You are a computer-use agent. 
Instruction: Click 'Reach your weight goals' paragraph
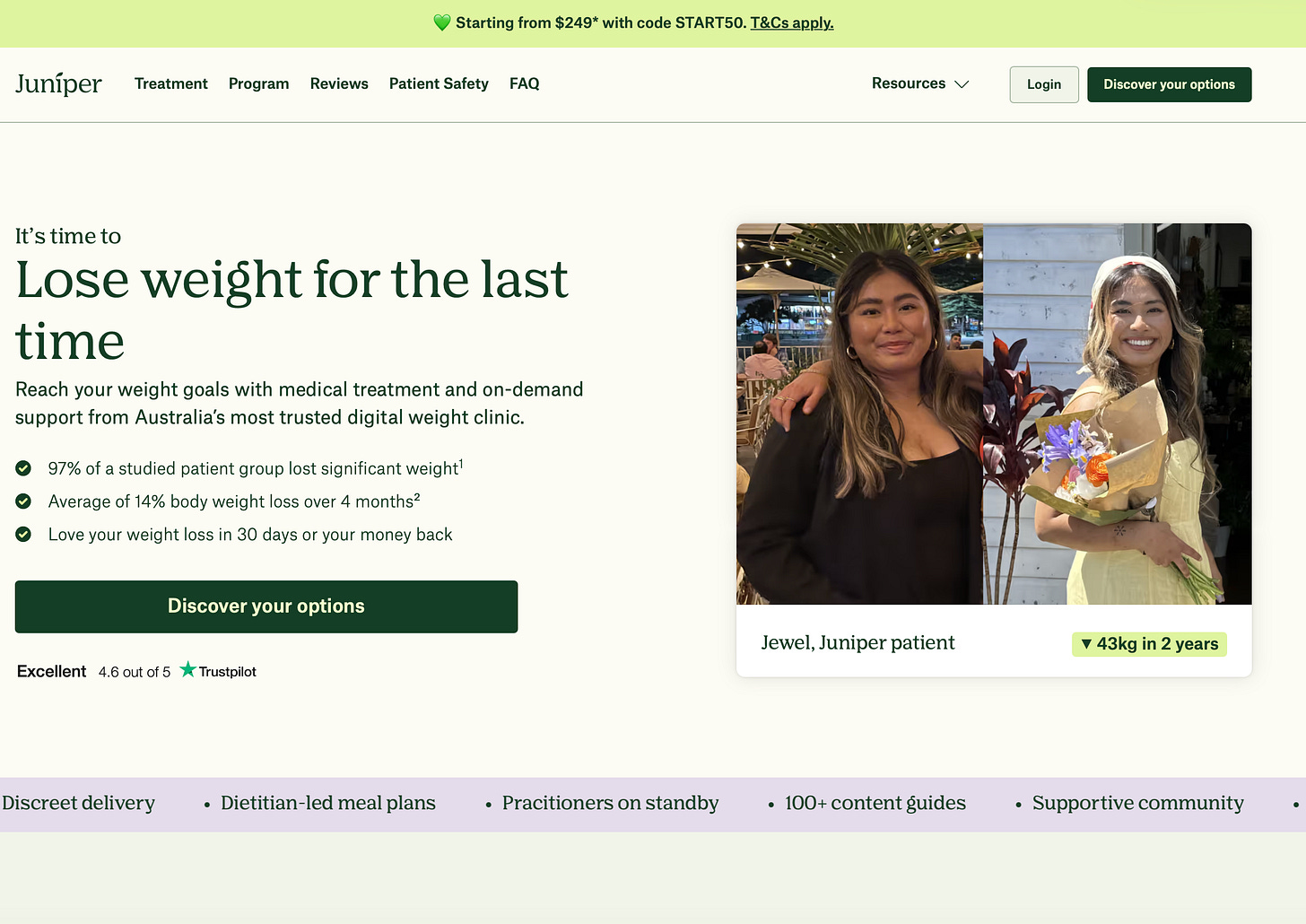tap(300, 404)
